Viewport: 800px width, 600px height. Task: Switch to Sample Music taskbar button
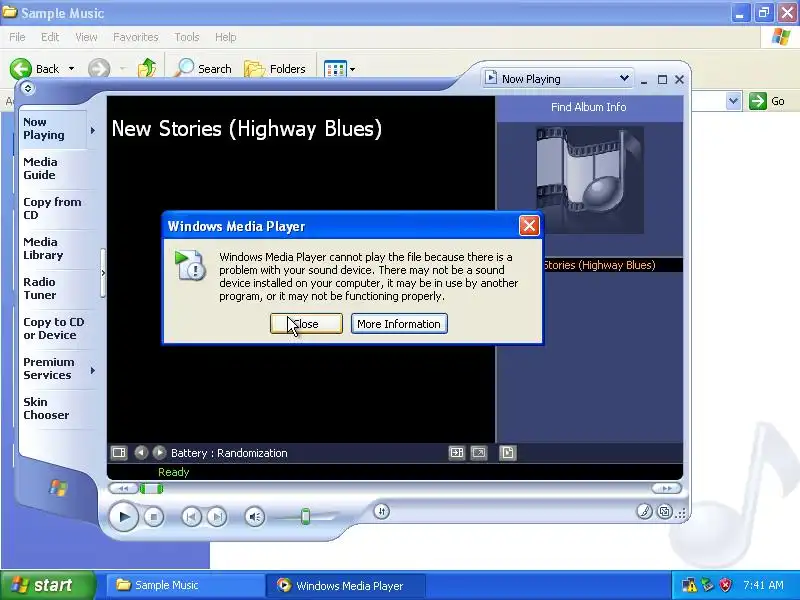tap(185, 585)
